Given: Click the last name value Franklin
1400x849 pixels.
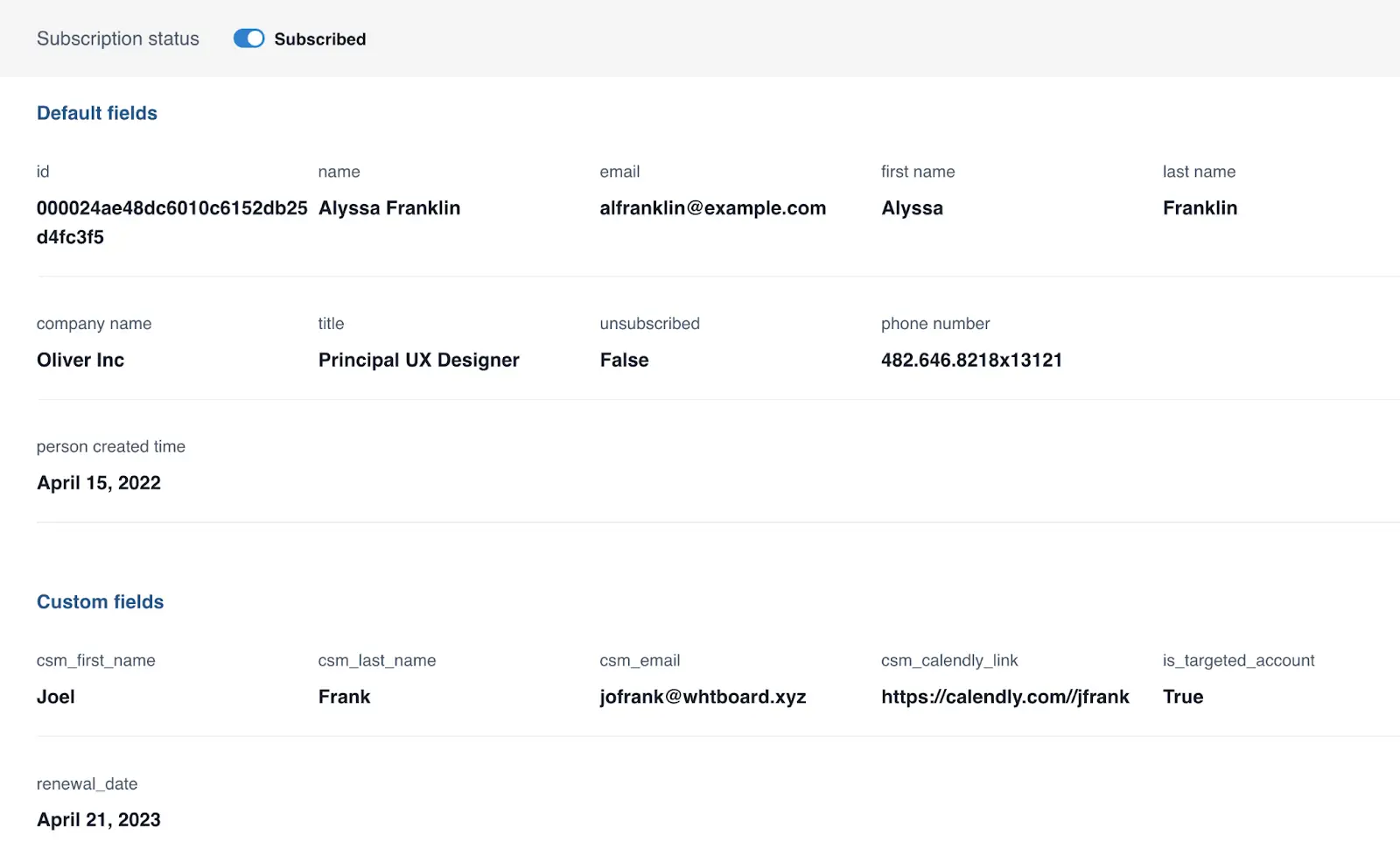Looking at the screenshot, I should [x=1200, y=208].
